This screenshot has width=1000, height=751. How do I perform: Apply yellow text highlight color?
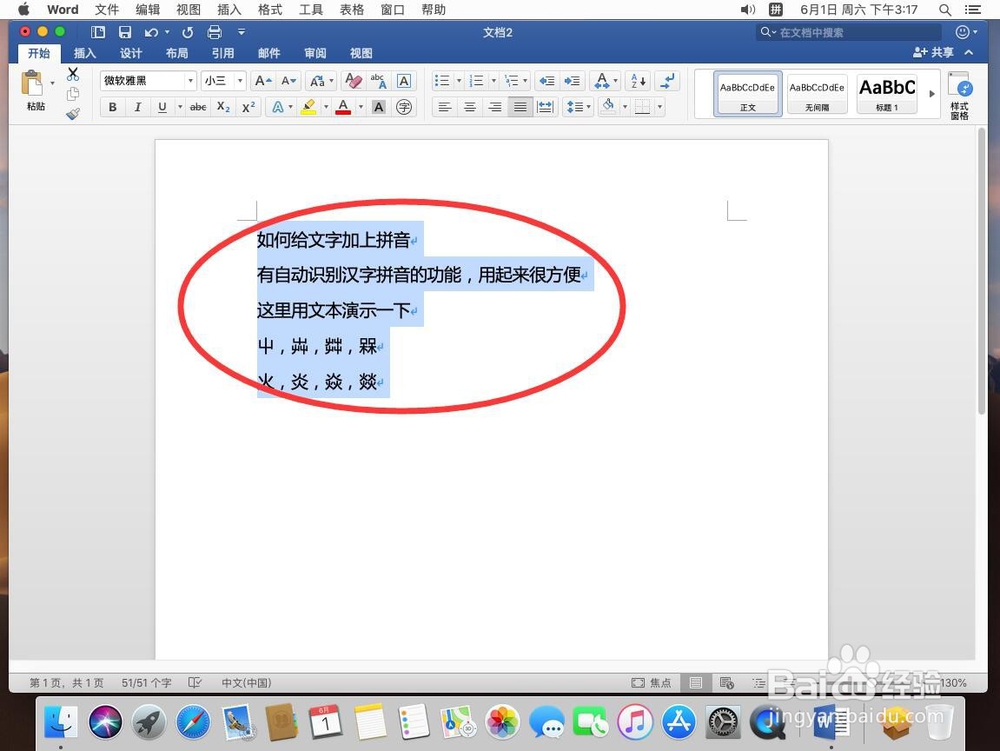309,107
